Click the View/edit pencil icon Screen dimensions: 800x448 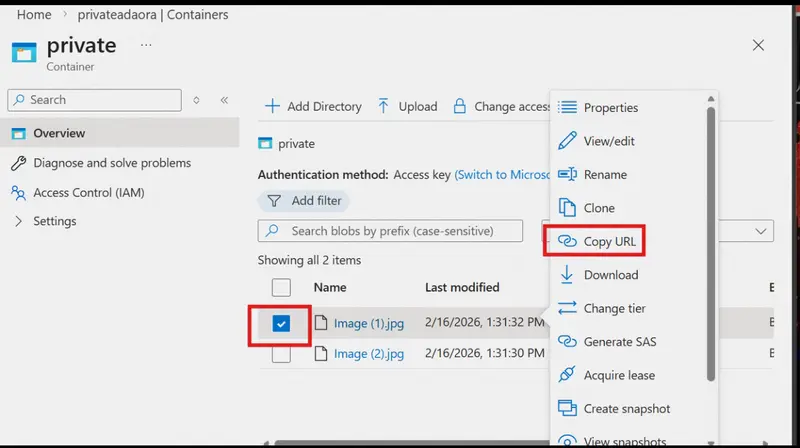567,140
